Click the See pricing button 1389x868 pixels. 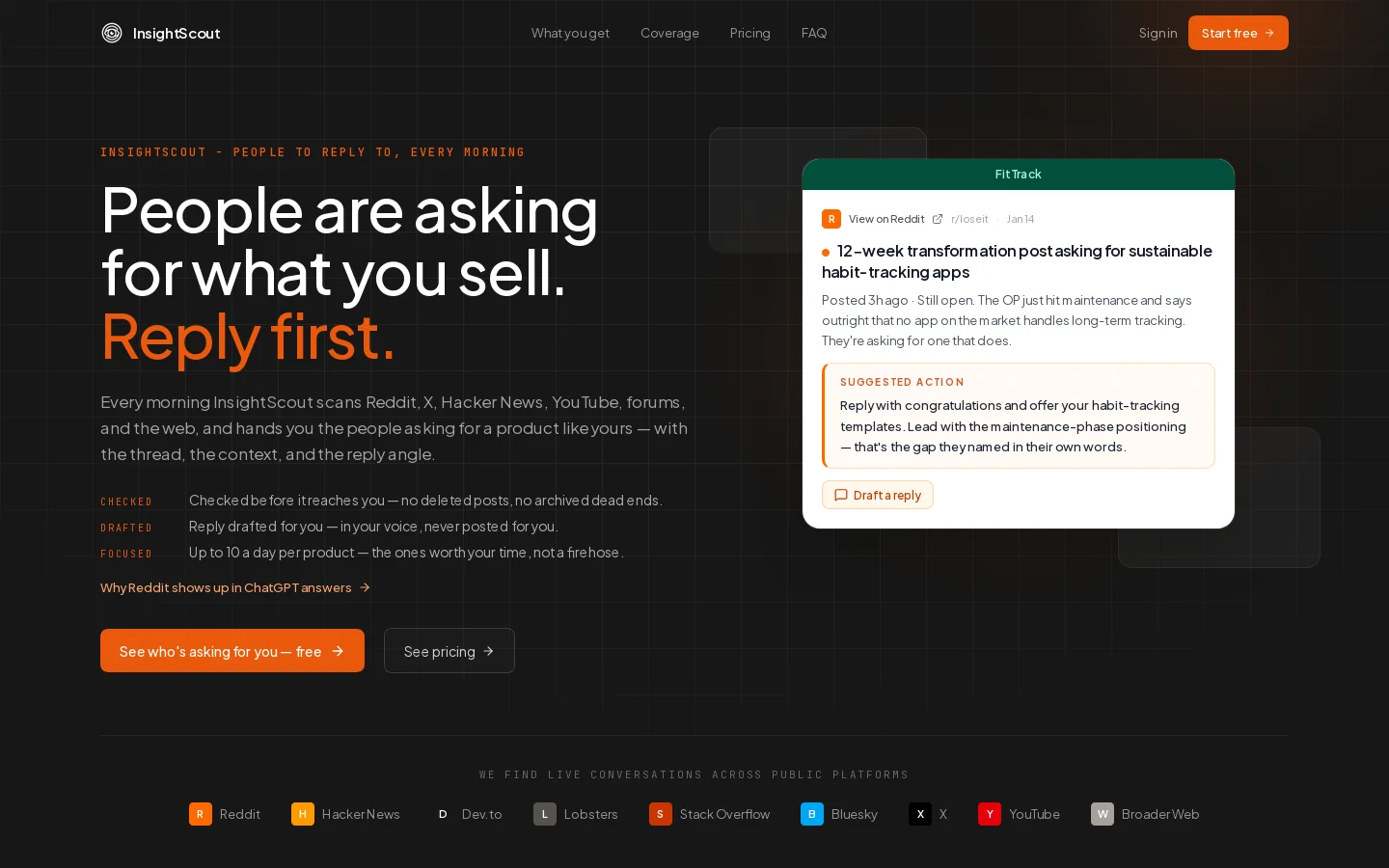(449, 651)
